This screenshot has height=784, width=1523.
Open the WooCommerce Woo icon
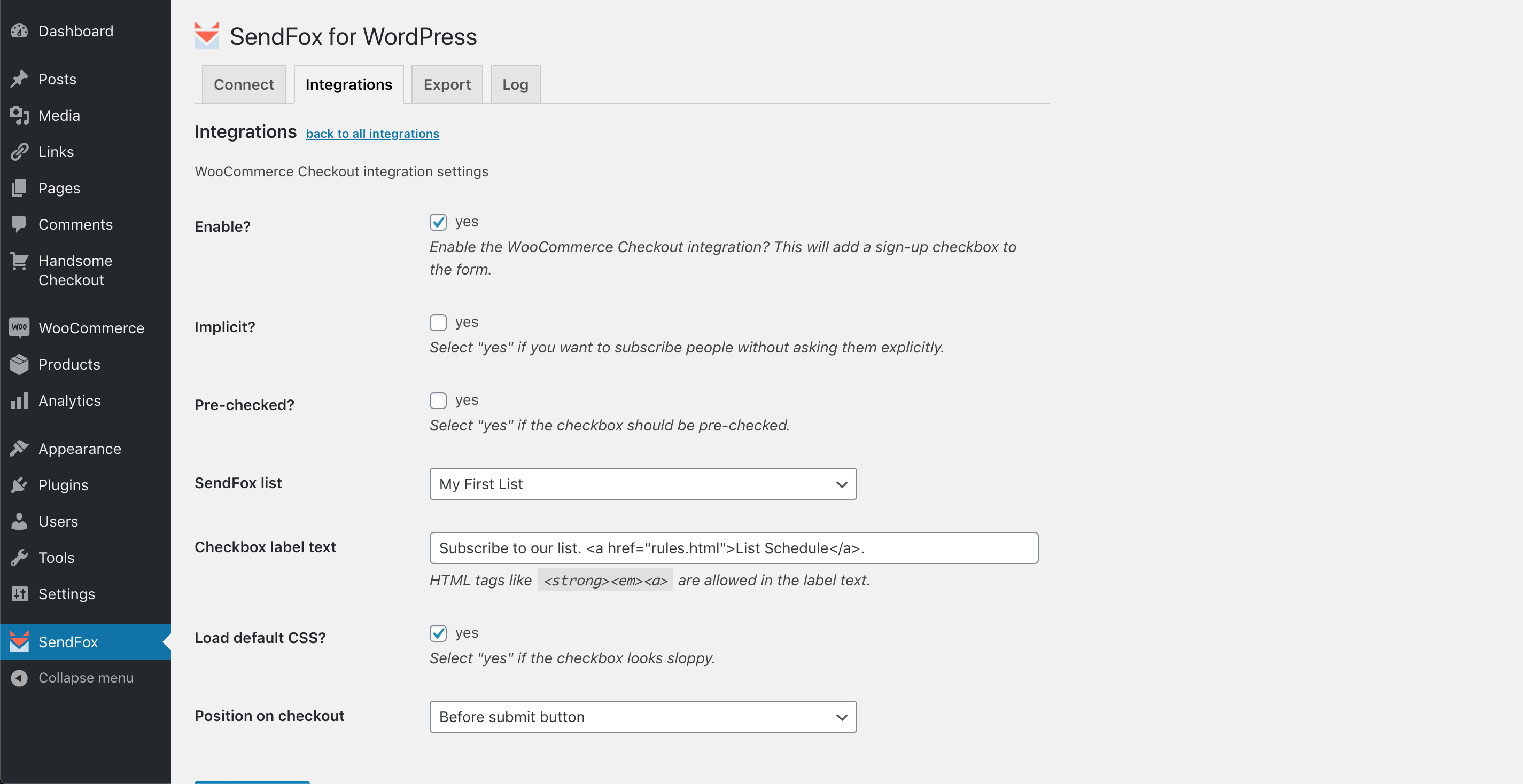pyautogui.click(x=20, y=328)
